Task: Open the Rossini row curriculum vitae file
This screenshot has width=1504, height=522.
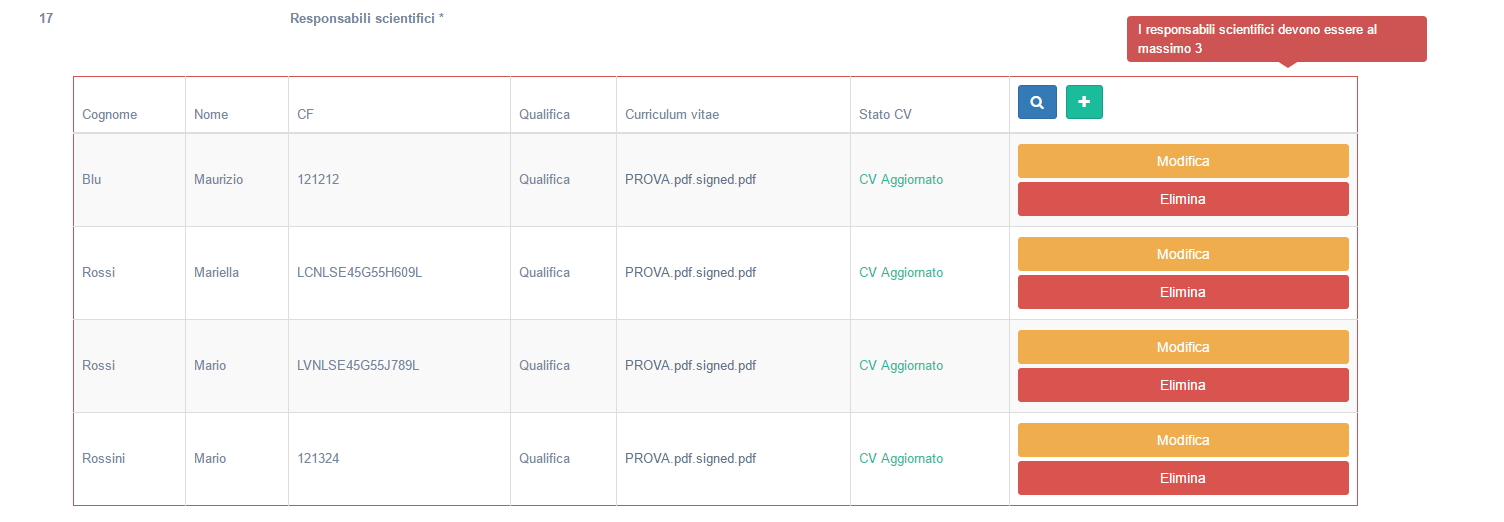Action: pos(690,459)
